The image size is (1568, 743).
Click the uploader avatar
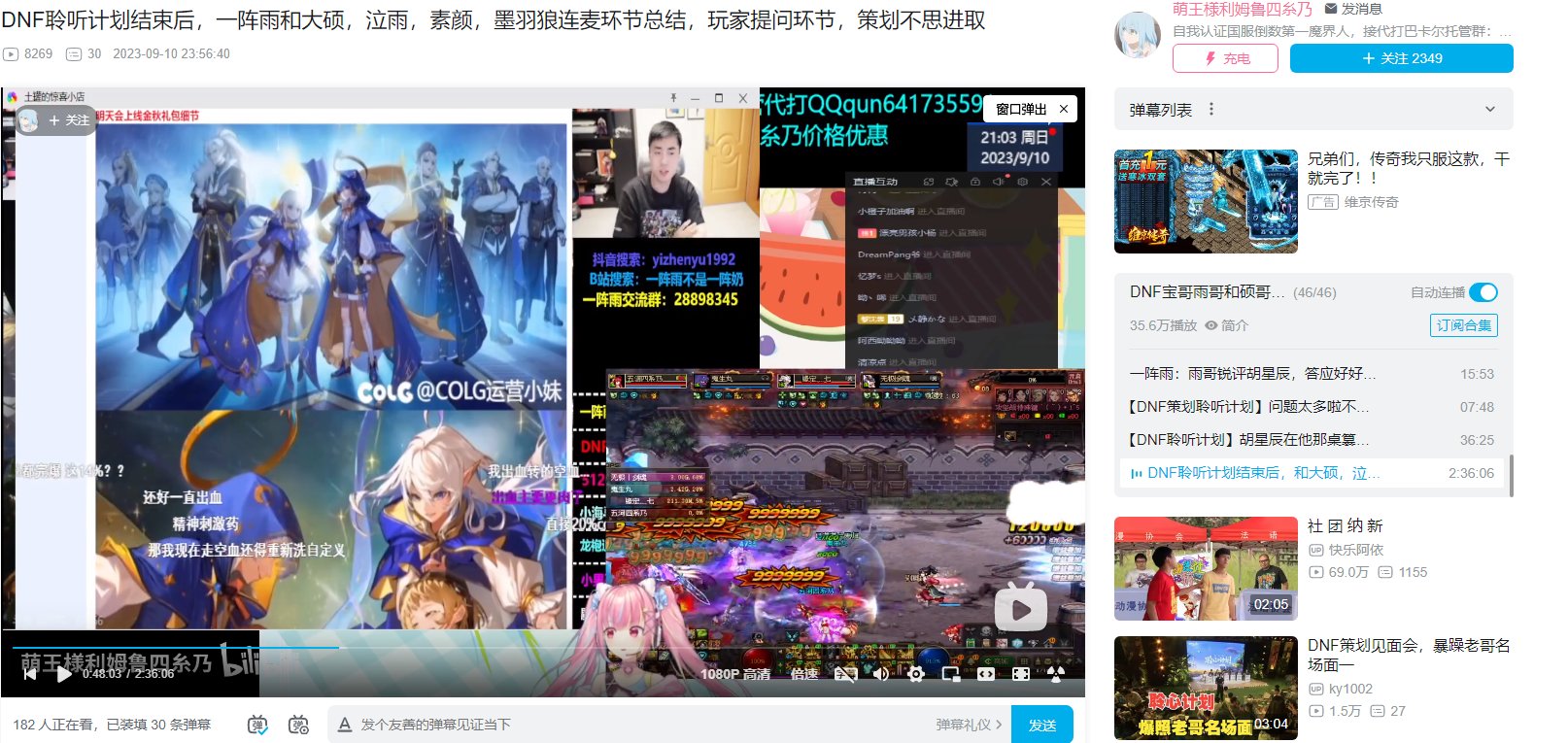[x=1138, y=35]
